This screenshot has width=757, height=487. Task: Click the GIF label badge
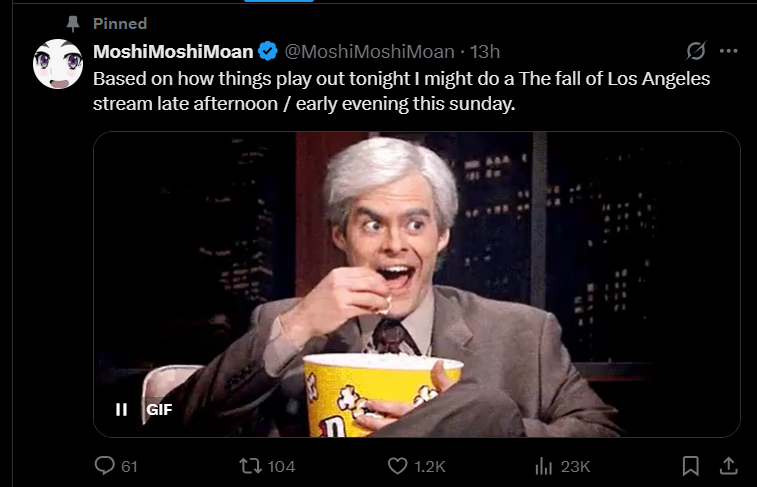[159, 409]
